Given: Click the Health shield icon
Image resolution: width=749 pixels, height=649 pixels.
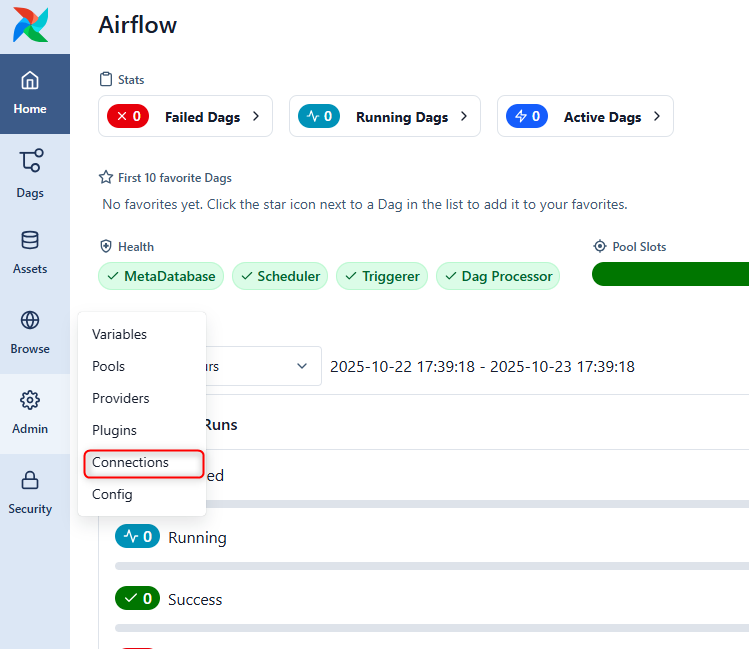Looking at the screenshot, I should [x=106, y=246].
